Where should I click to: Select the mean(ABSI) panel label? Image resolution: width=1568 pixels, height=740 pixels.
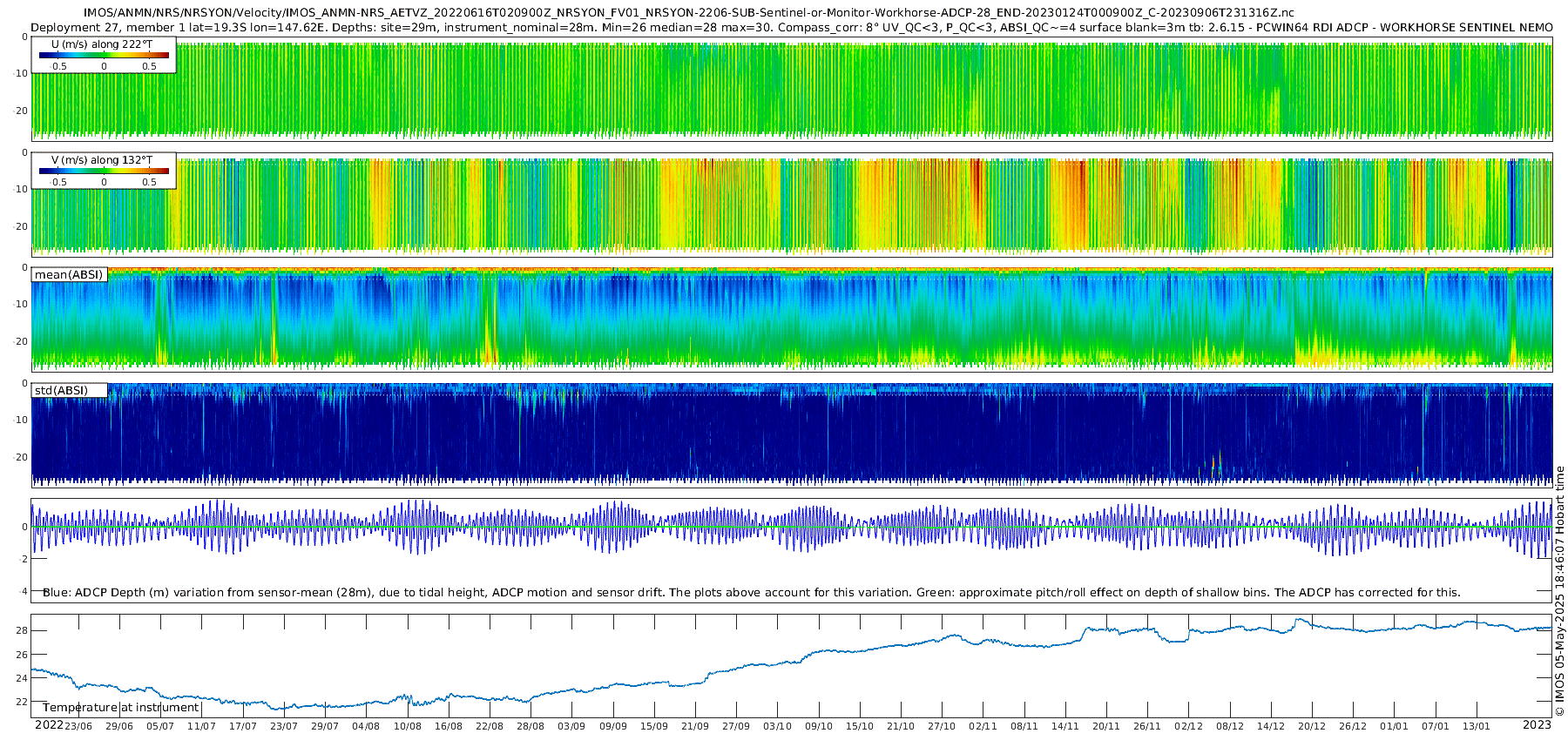(69, 275)
